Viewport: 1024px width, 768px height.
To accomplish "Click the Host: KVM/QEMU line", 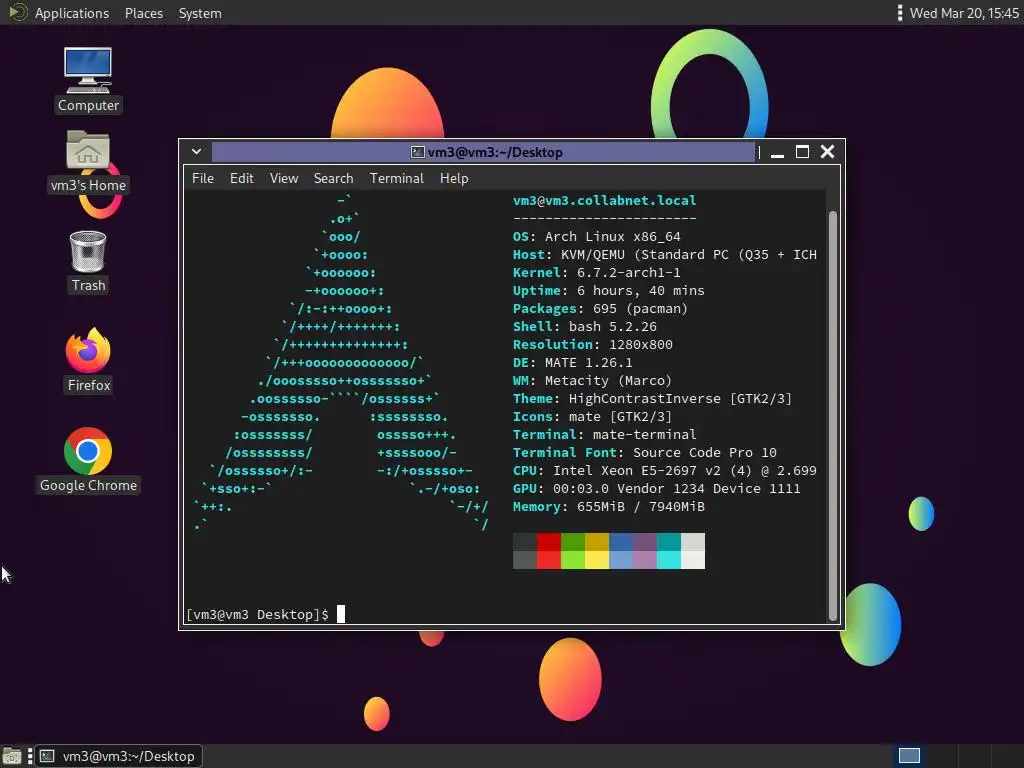I will click(x=665, y=255).
